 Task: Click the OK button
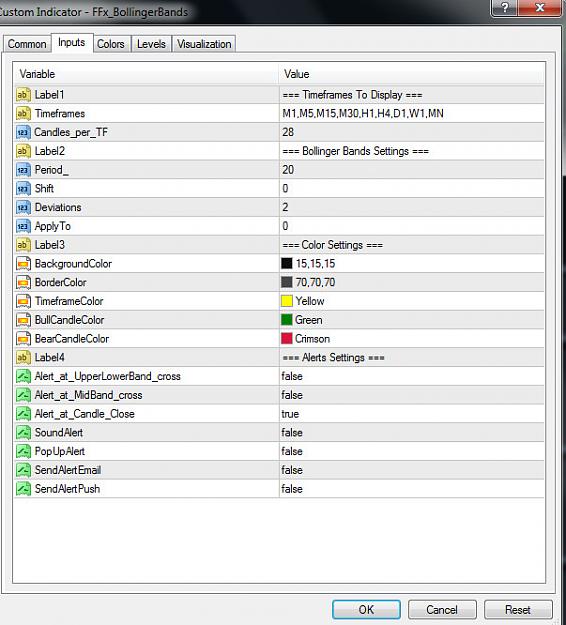[x=366, y=609]
